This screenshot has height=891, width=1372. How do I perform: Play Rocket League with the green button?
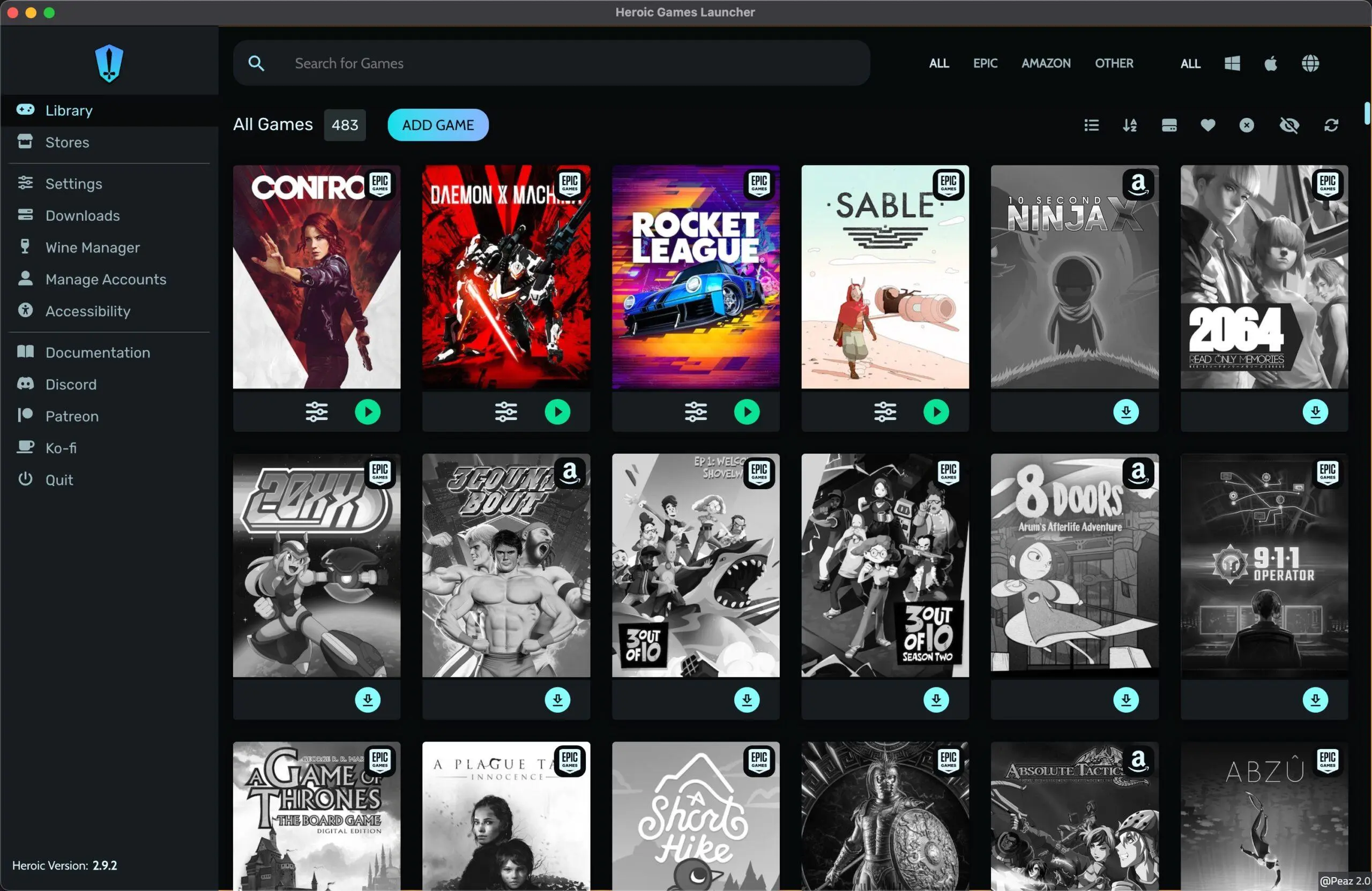click(x=747, y=412)
